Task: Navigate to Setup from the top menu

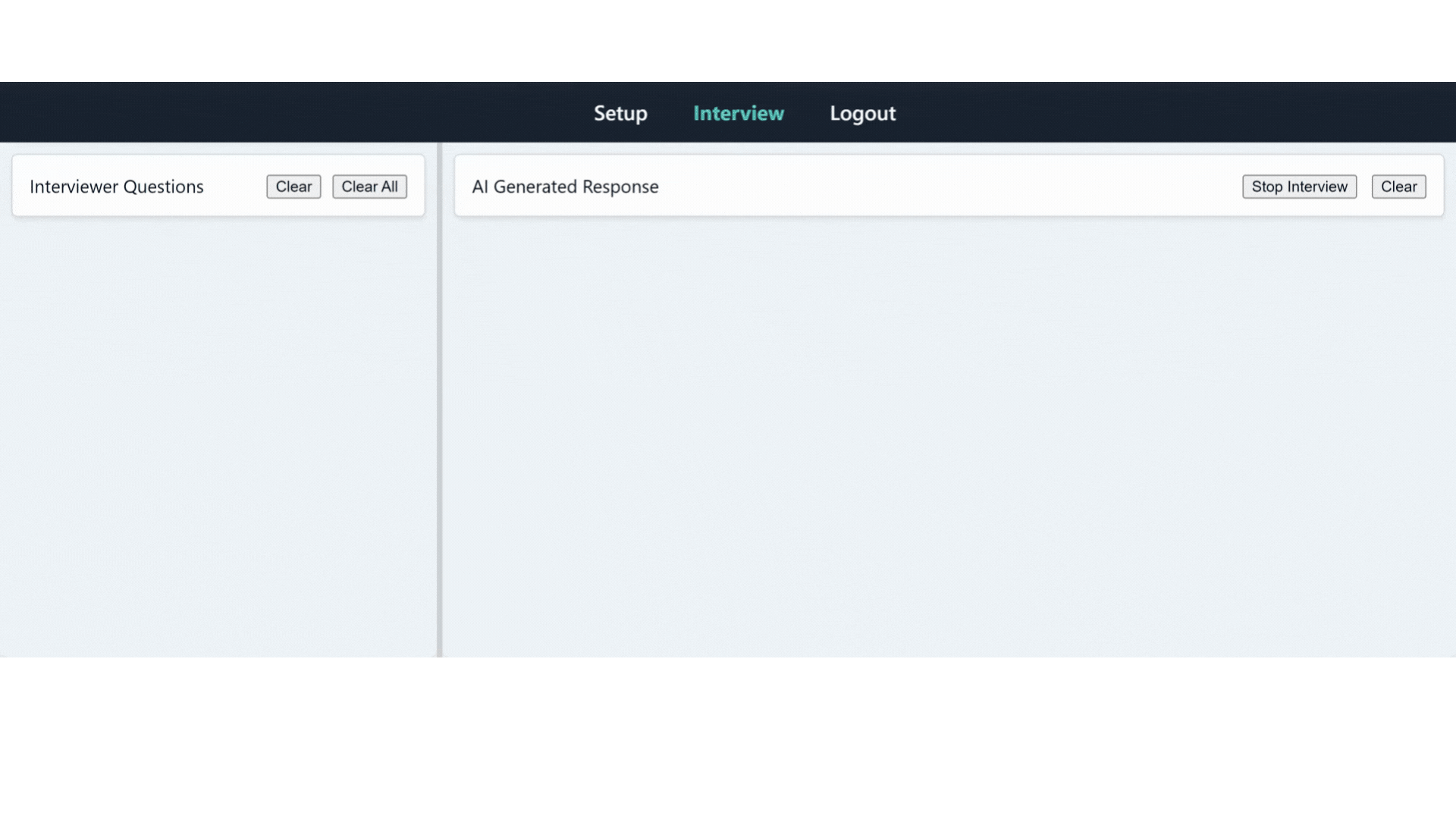Action: point(620,112)
